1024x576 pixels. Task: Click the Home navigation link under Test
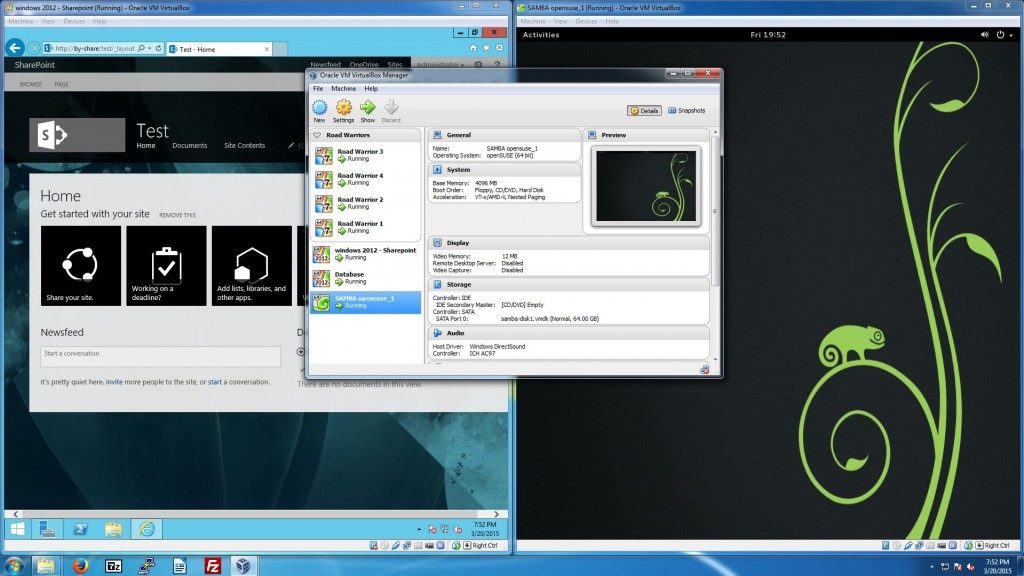coord(146,146)
